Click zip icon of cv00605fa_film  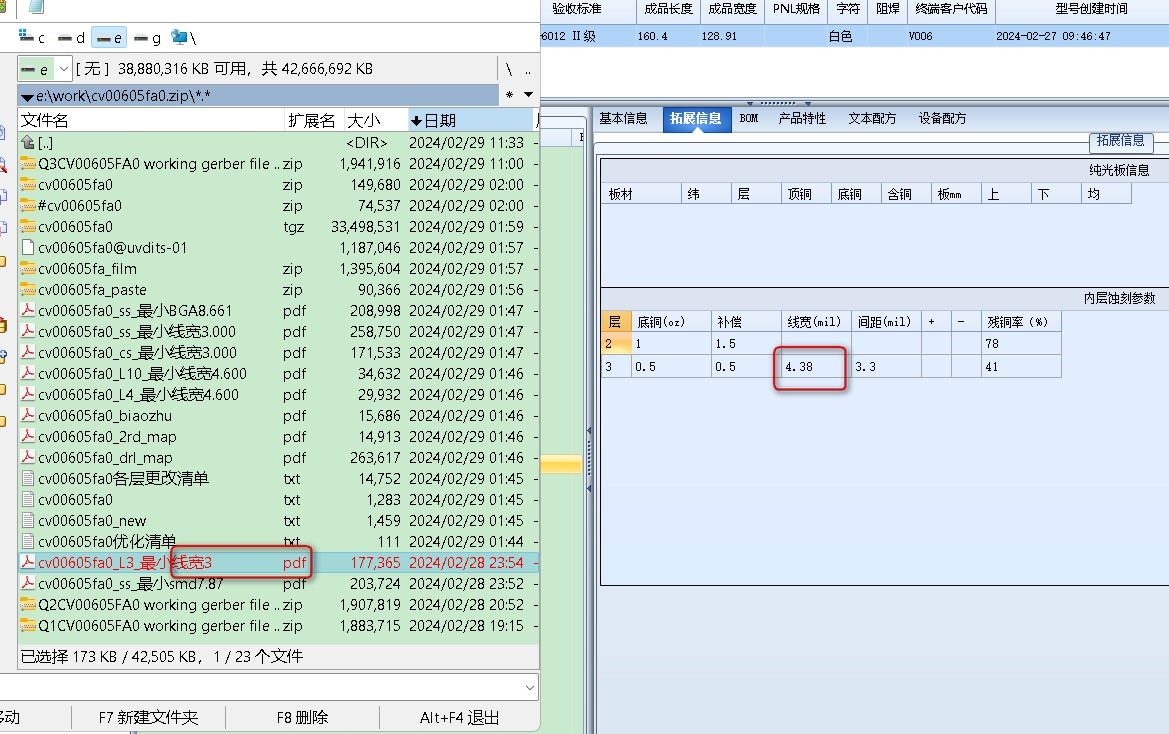point(28,268)
